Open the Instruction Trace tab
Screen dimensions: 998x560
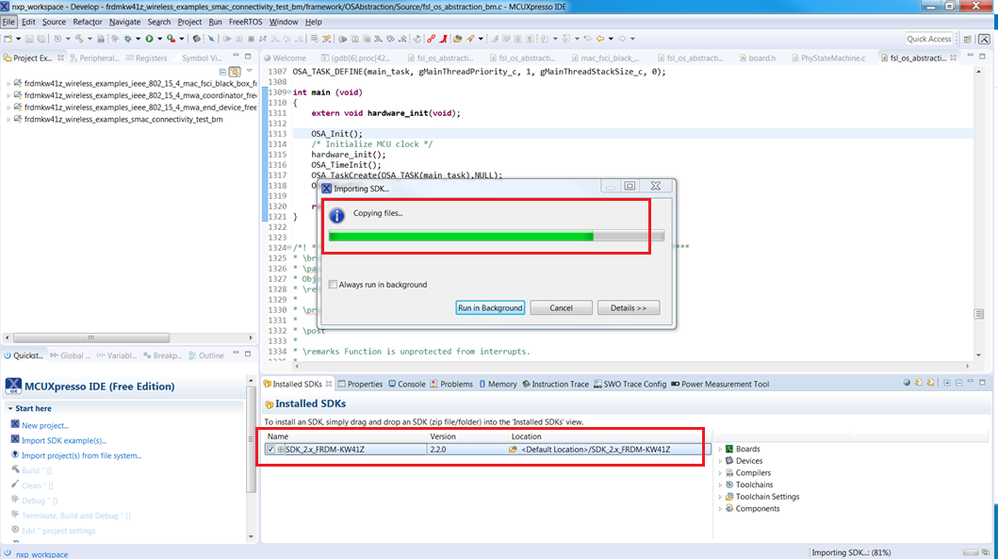[556, 384]
